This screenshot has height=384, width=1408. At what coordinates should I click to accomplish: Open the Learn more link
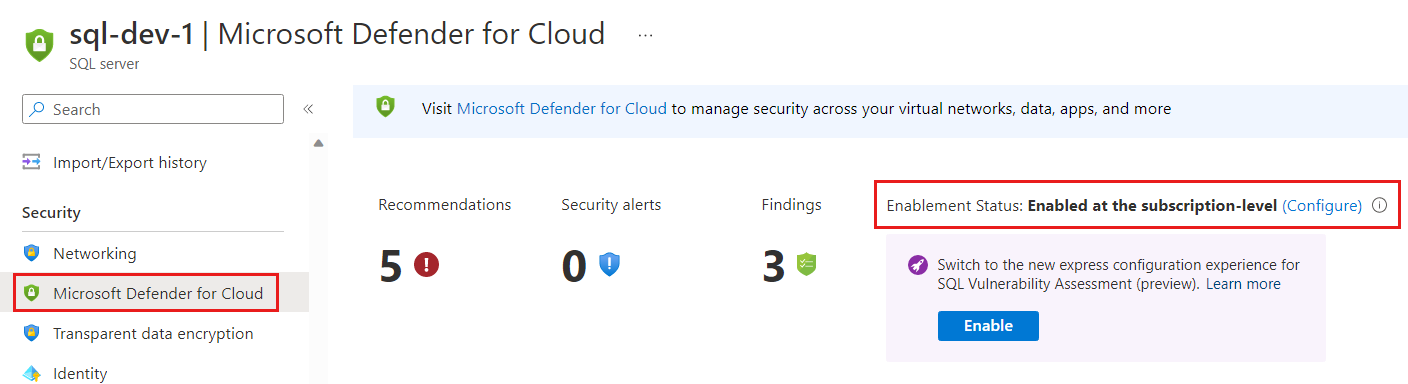point(1243,284)
